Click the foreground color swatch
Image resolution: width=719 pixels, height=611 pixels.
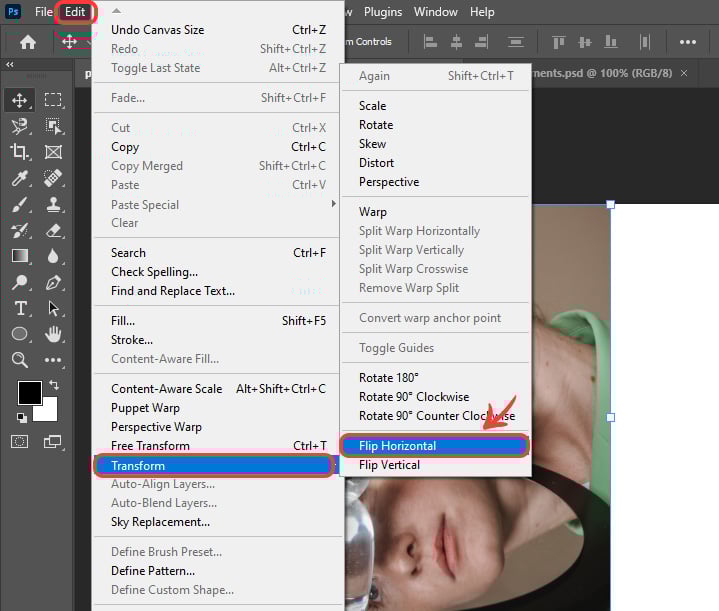28,392
